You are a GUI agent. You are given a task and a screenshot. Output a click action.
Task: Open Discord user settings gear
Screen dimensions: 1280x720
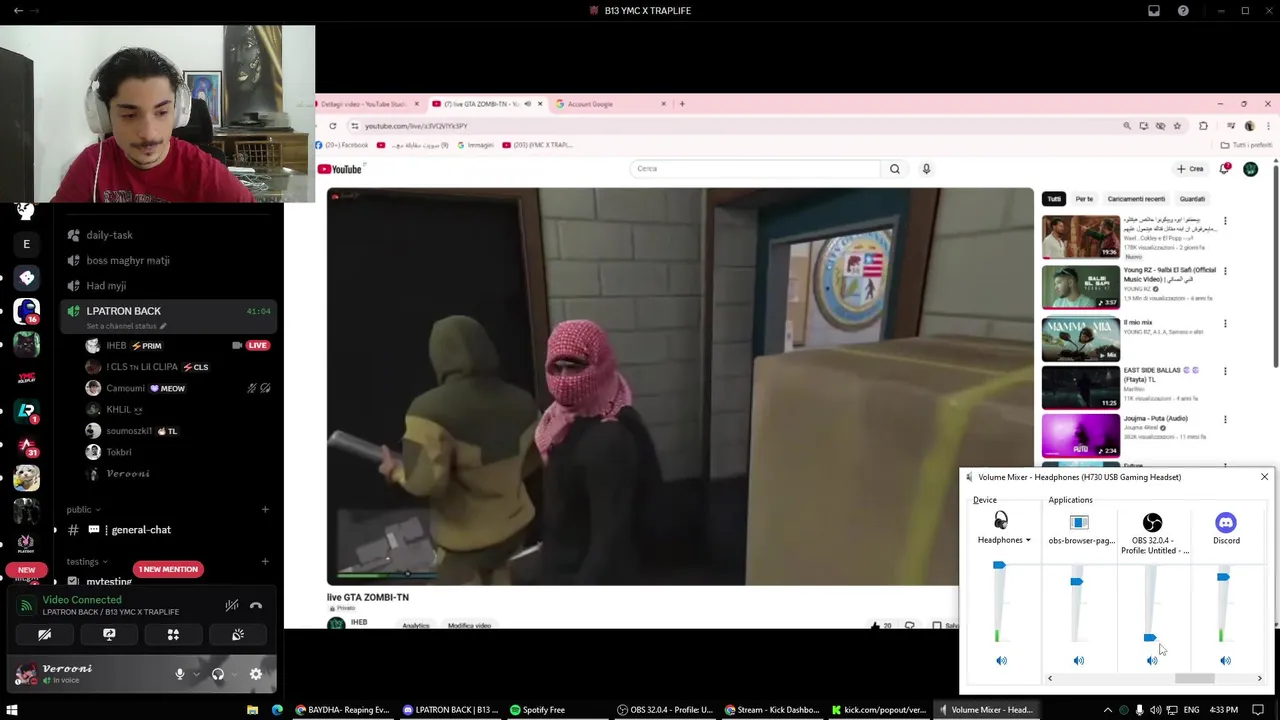point(256,674)
